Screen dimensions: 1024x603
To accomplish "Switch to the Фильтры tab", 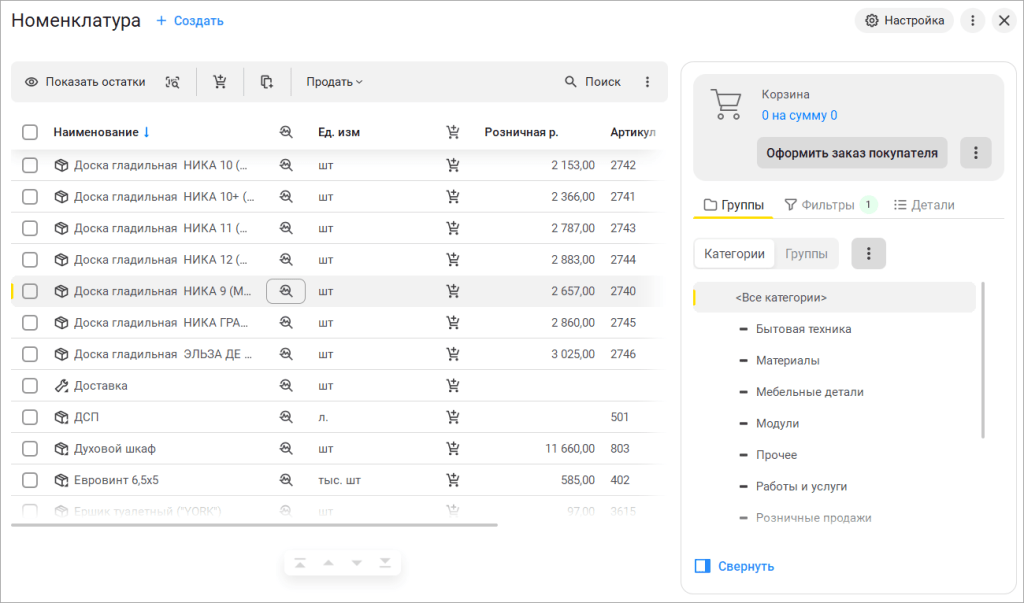I will tap(819, 205).
